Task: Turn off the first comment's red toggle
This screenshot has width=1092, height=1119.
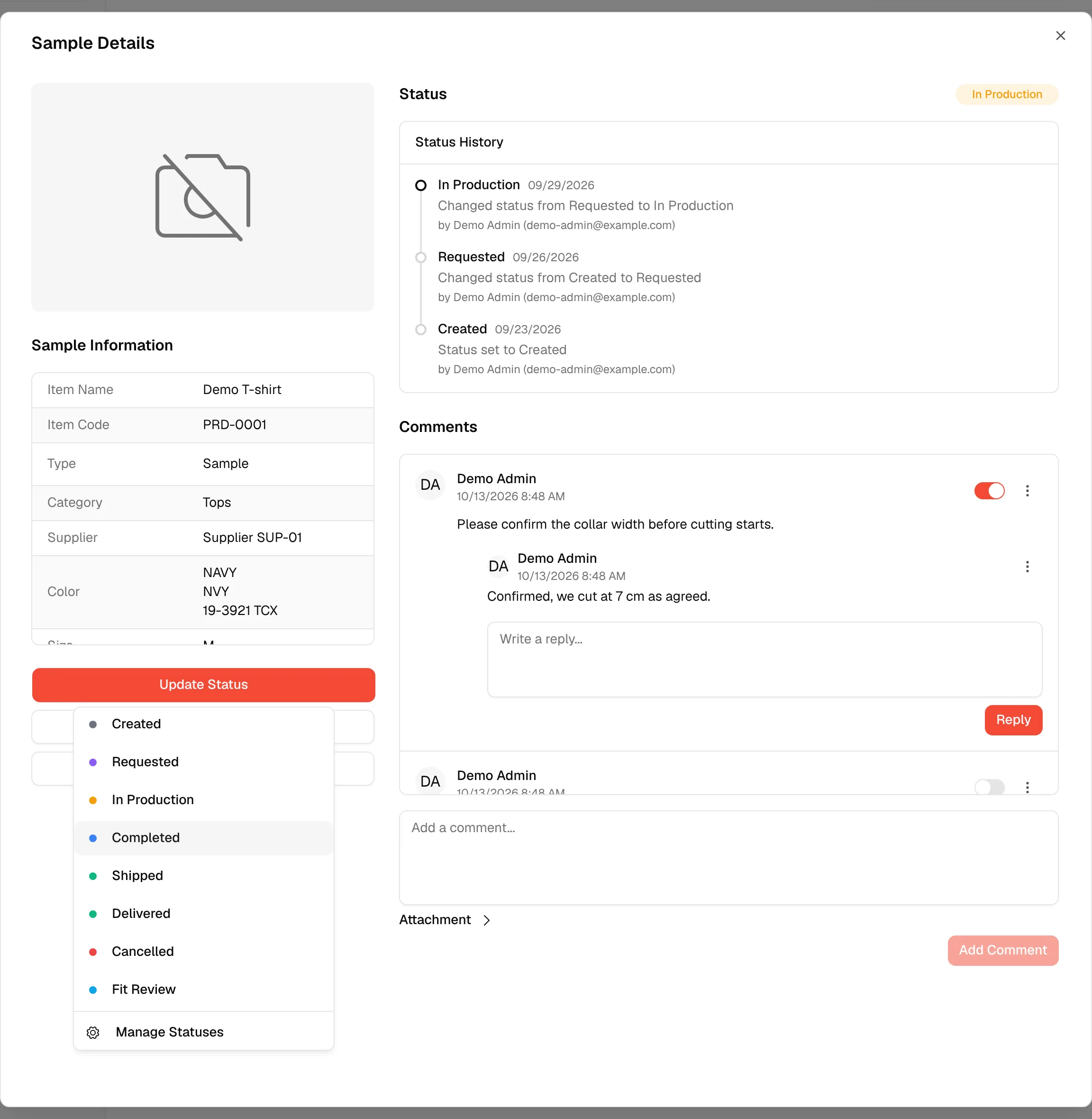Action: 989,491
